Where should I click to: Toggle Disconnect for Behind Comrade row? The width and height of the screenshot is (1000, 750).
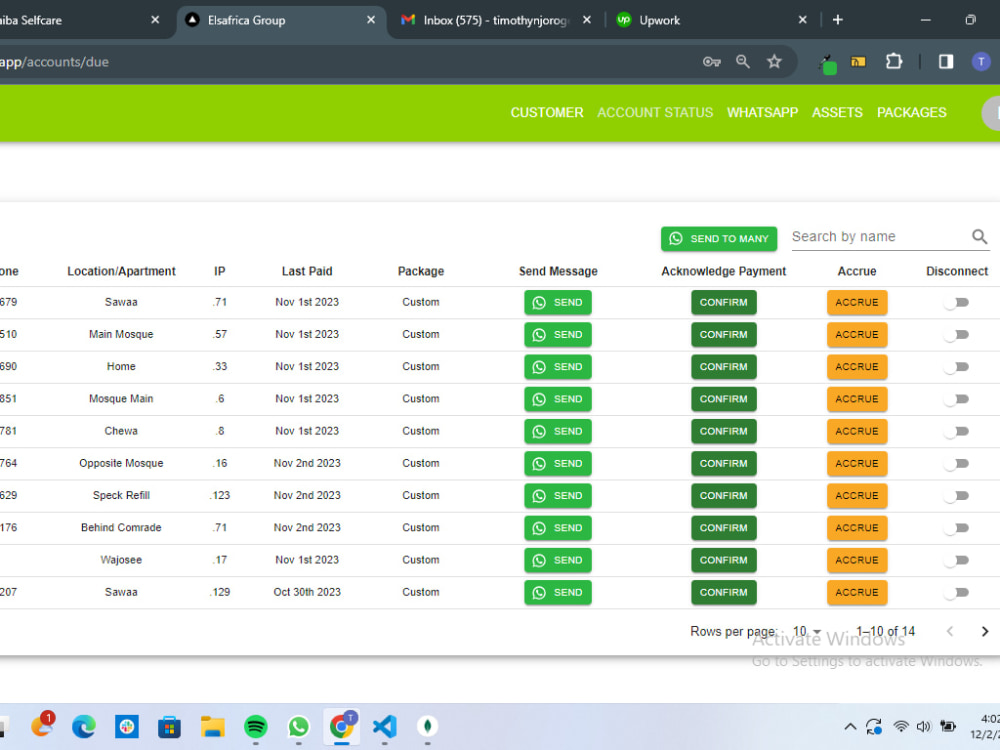pyautogui.click(x=957, y=528)
